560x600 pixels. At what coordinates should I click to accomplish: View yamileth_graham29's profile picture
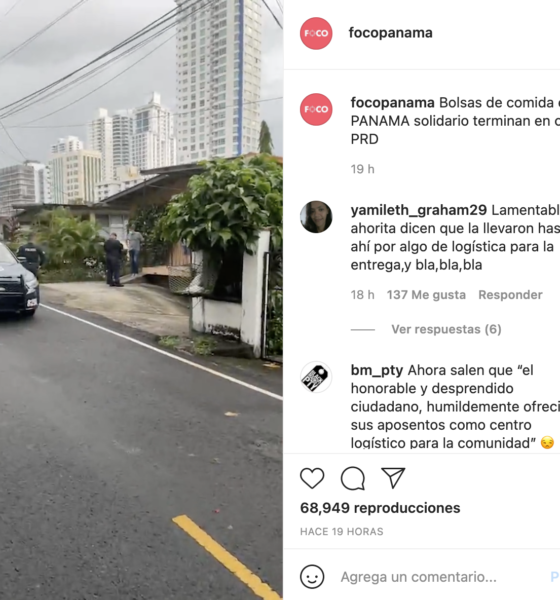(x=316, y=217)
